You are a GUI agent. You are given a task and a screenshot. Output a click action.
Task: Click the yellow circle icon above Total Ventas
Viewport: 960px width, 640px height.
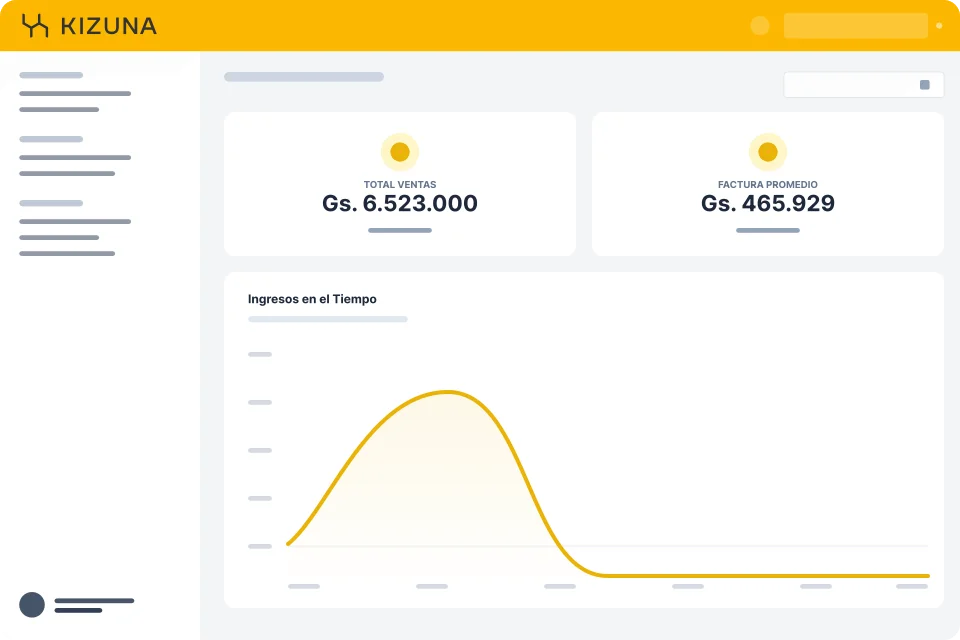(x=400, y=152)
